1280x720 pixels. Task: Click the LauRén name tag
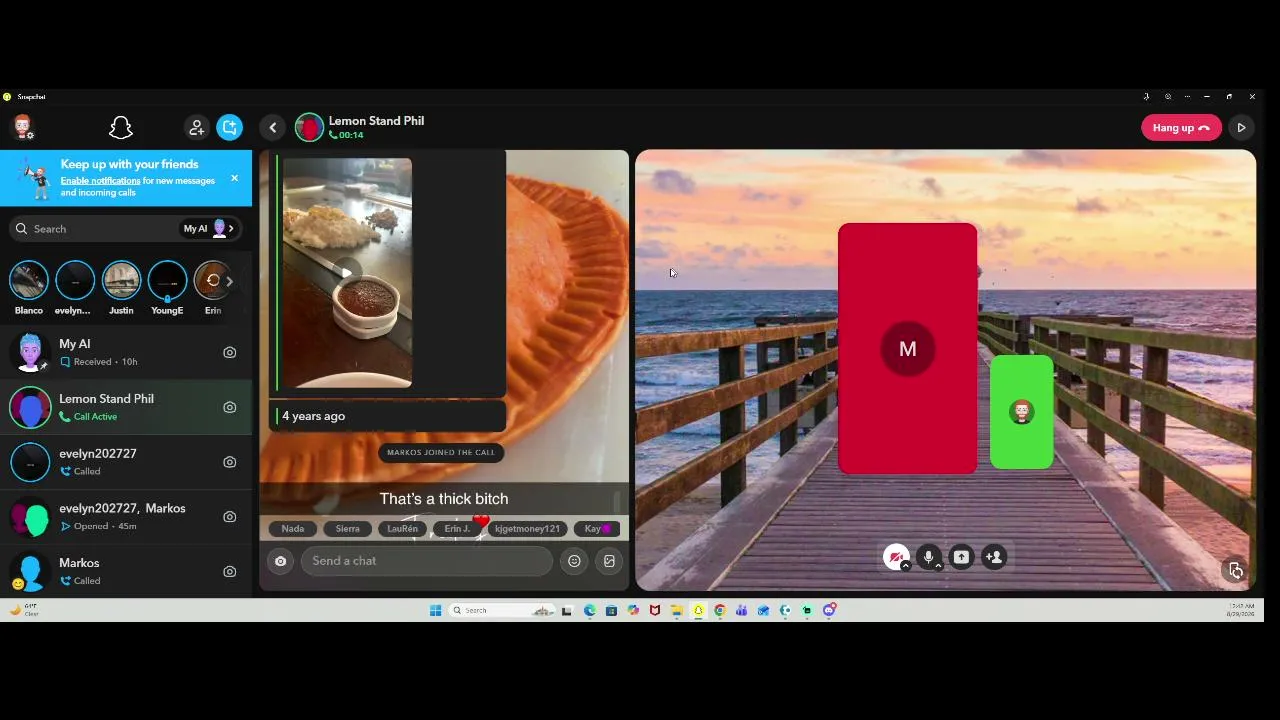(402, 528)
